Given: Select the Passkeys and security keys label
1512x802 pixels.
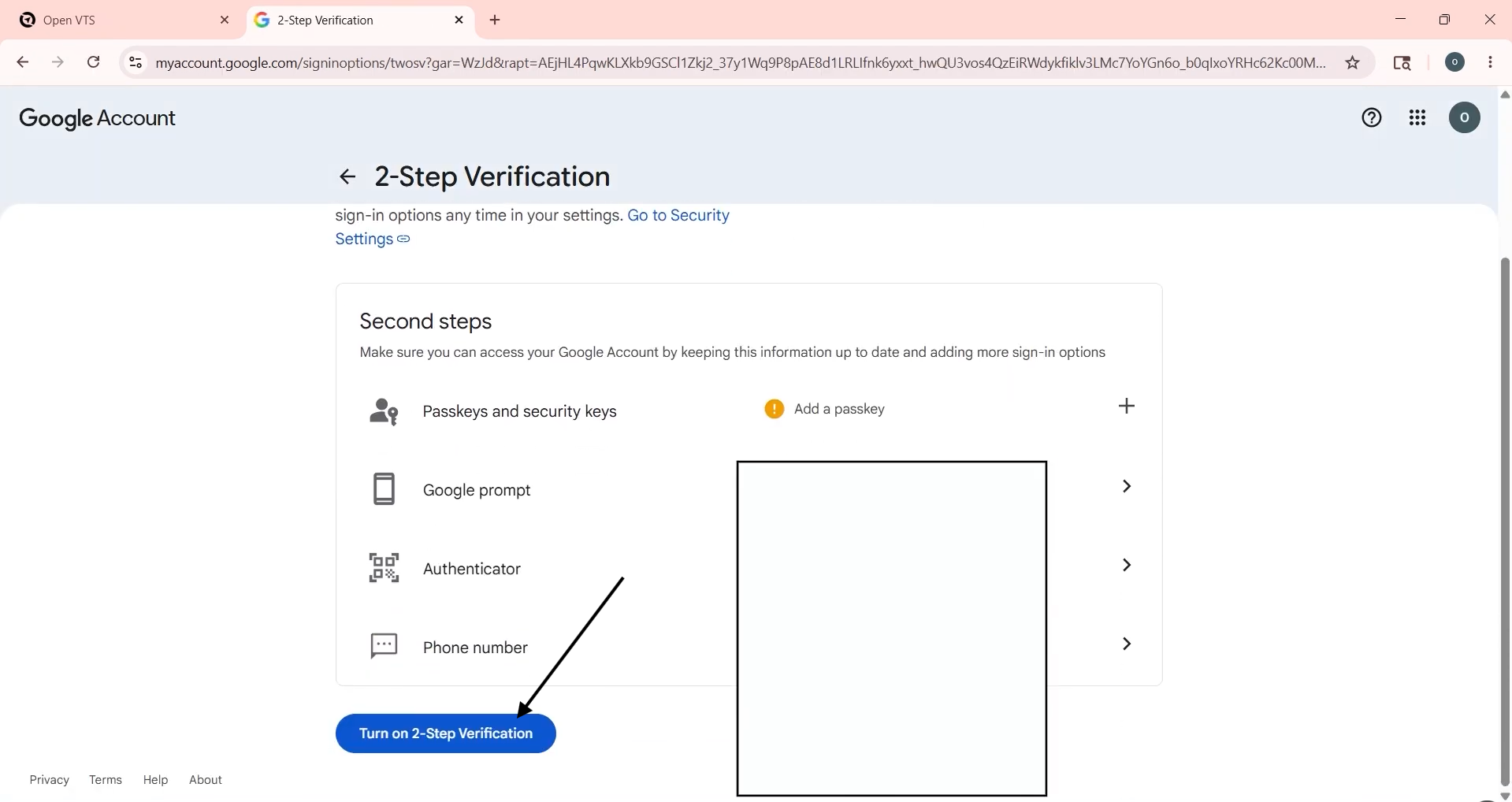Looking at the screenshot, I should (x=520, y=412).
